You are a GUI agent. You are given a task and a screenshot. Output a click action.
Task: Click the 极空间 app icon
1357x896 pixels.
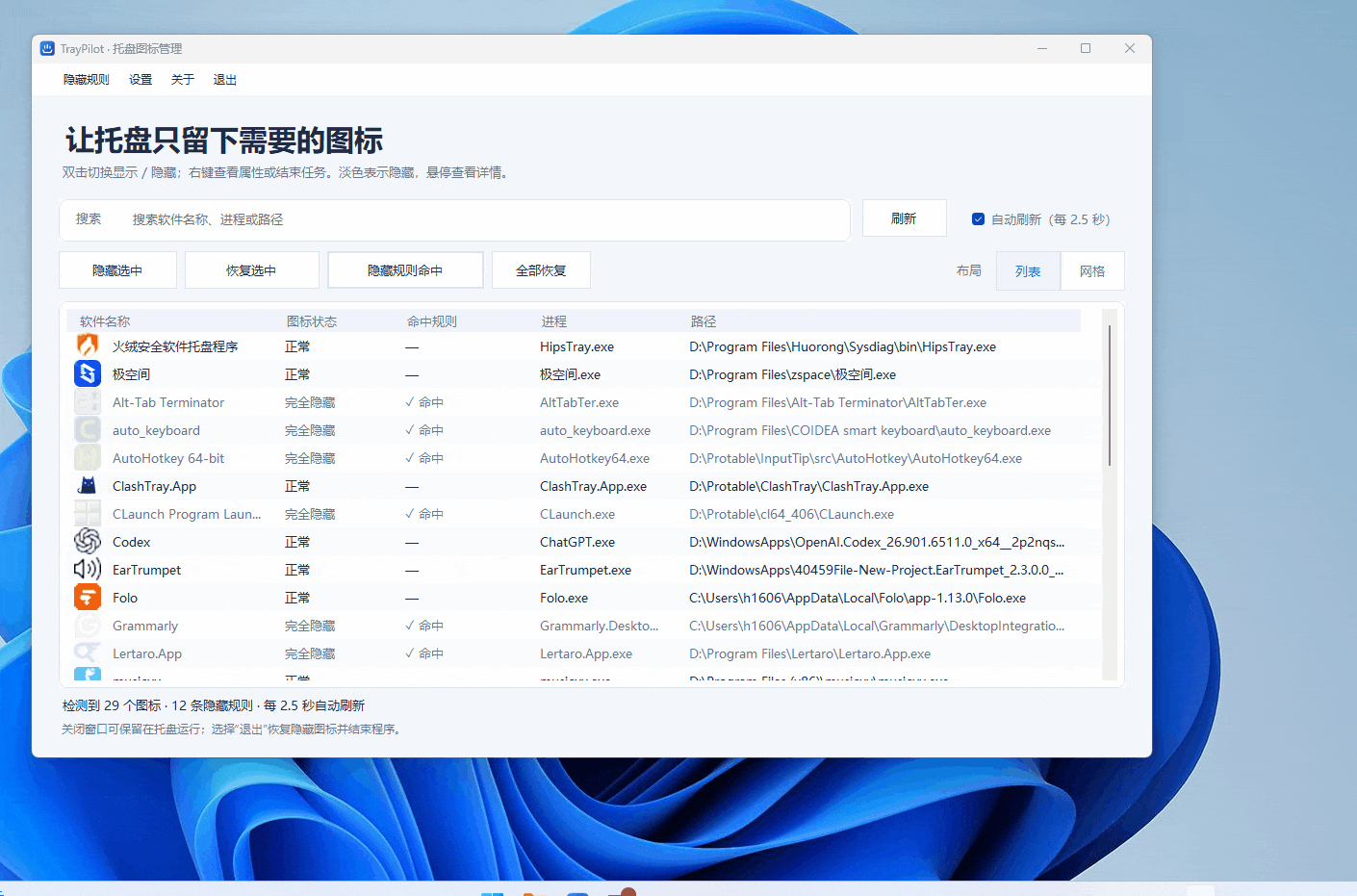(88, 373)
